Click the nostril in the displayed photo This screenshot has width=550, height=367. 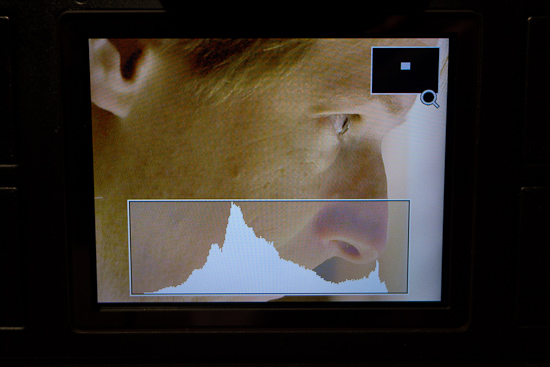click(x=347, y=248)
